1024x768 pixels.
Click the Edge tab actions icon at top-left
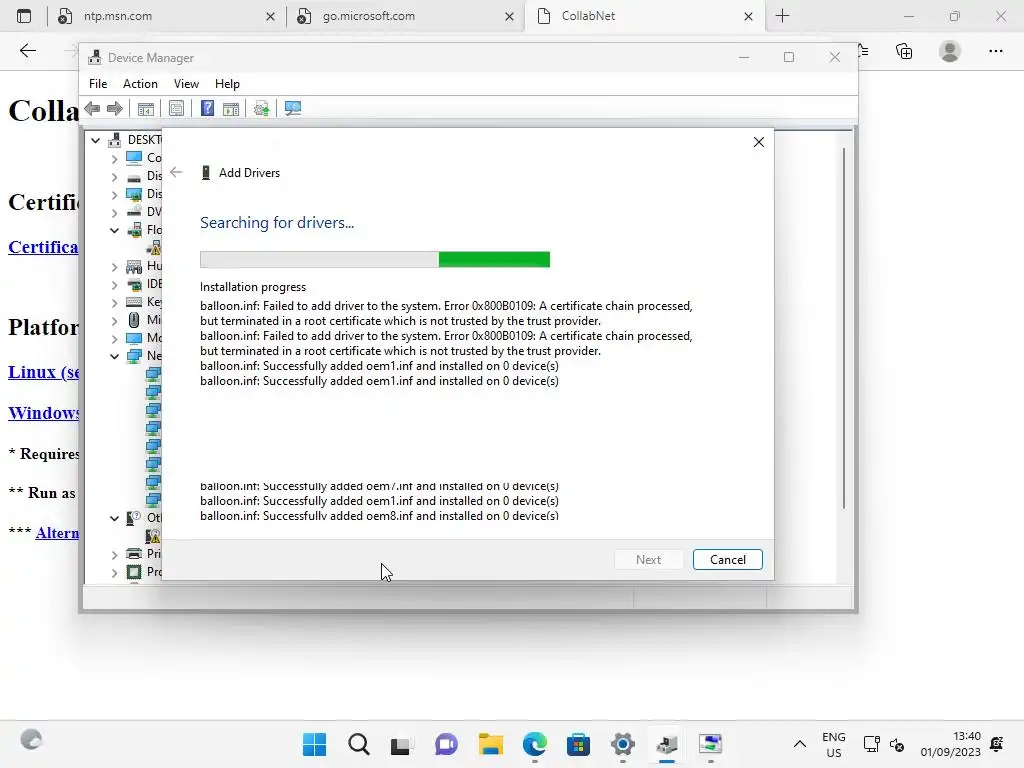tap(24, 16)
